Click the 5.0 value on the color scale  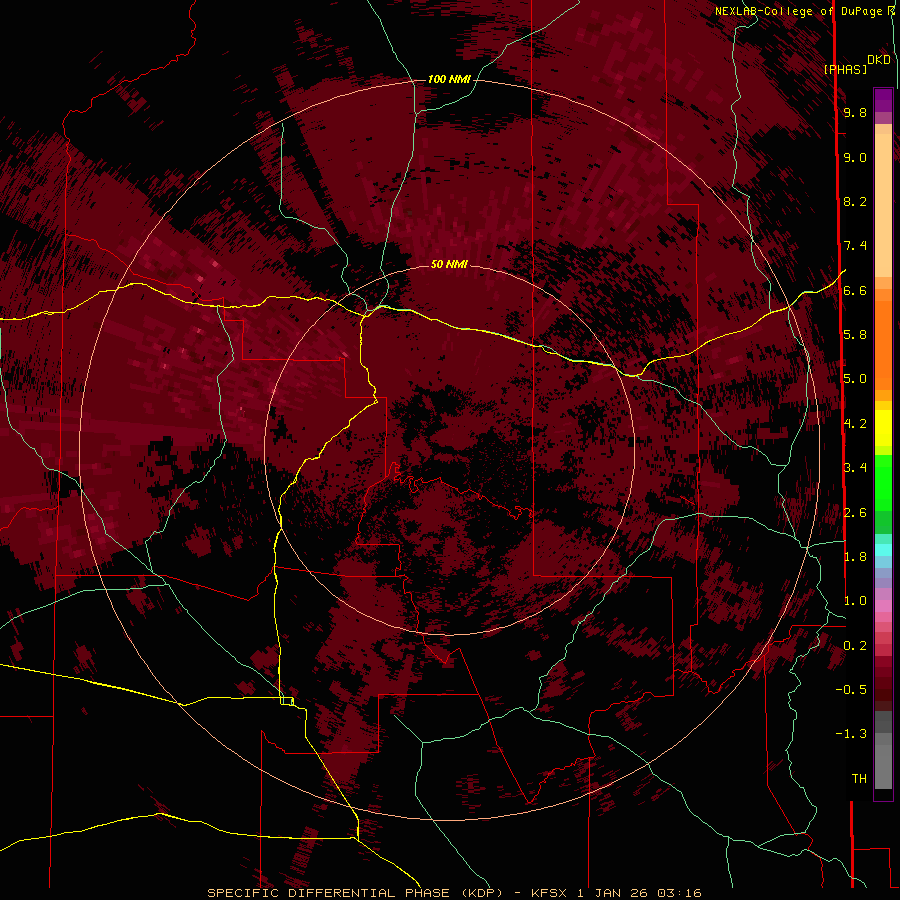tap(855, 379)
